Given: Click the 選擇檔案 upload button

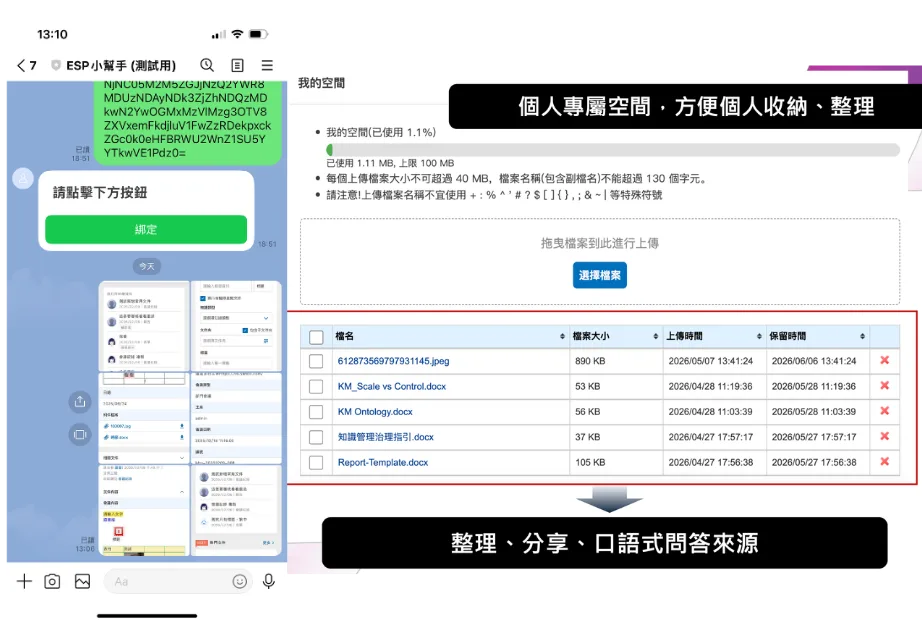Looking at the screenshot, I should coord(600,275).
